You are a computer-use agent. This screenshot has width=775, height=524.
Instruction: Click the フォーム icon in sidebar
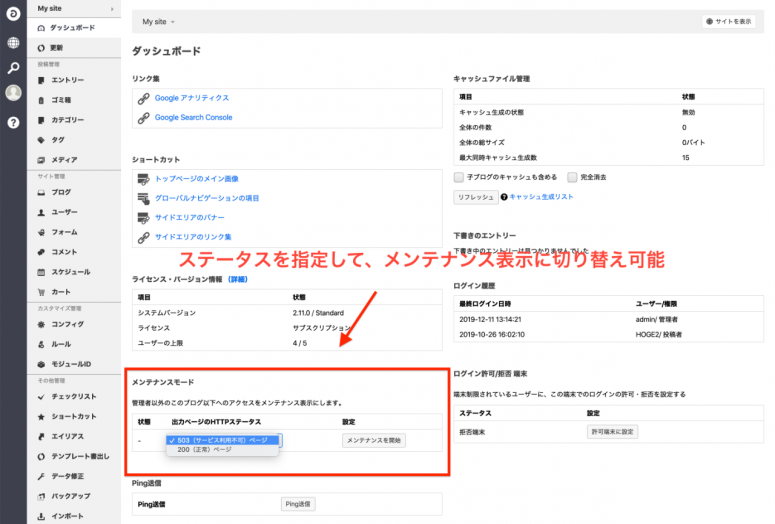coord(42,232)
